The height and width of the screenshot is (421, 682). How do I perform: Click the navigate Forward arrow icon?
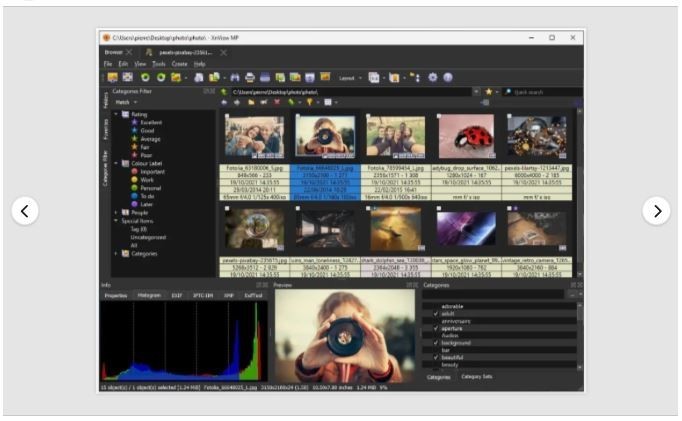[x=237, y=102]
